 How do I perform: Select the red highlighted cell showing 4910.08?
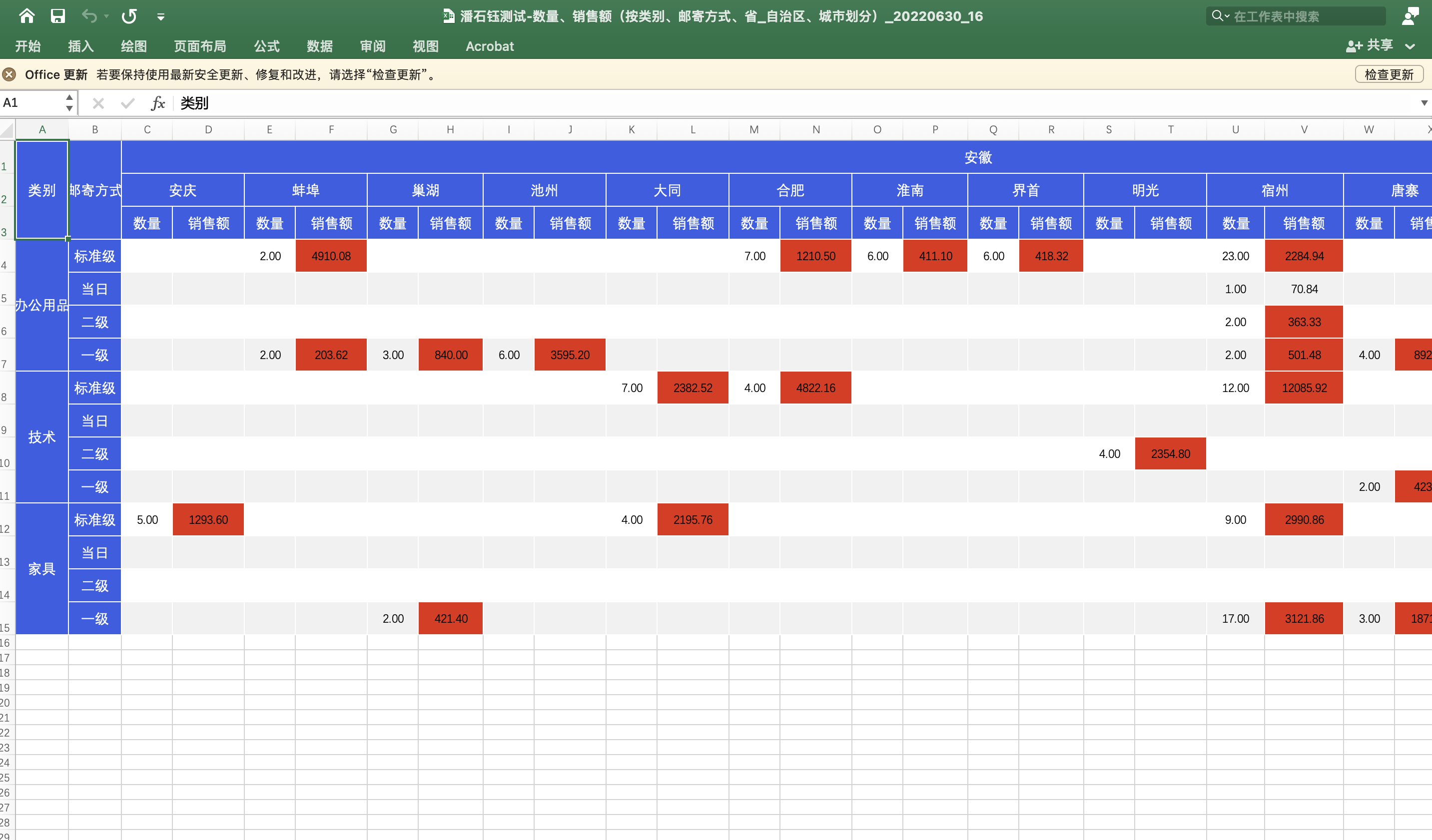click(x=331, y=256)
